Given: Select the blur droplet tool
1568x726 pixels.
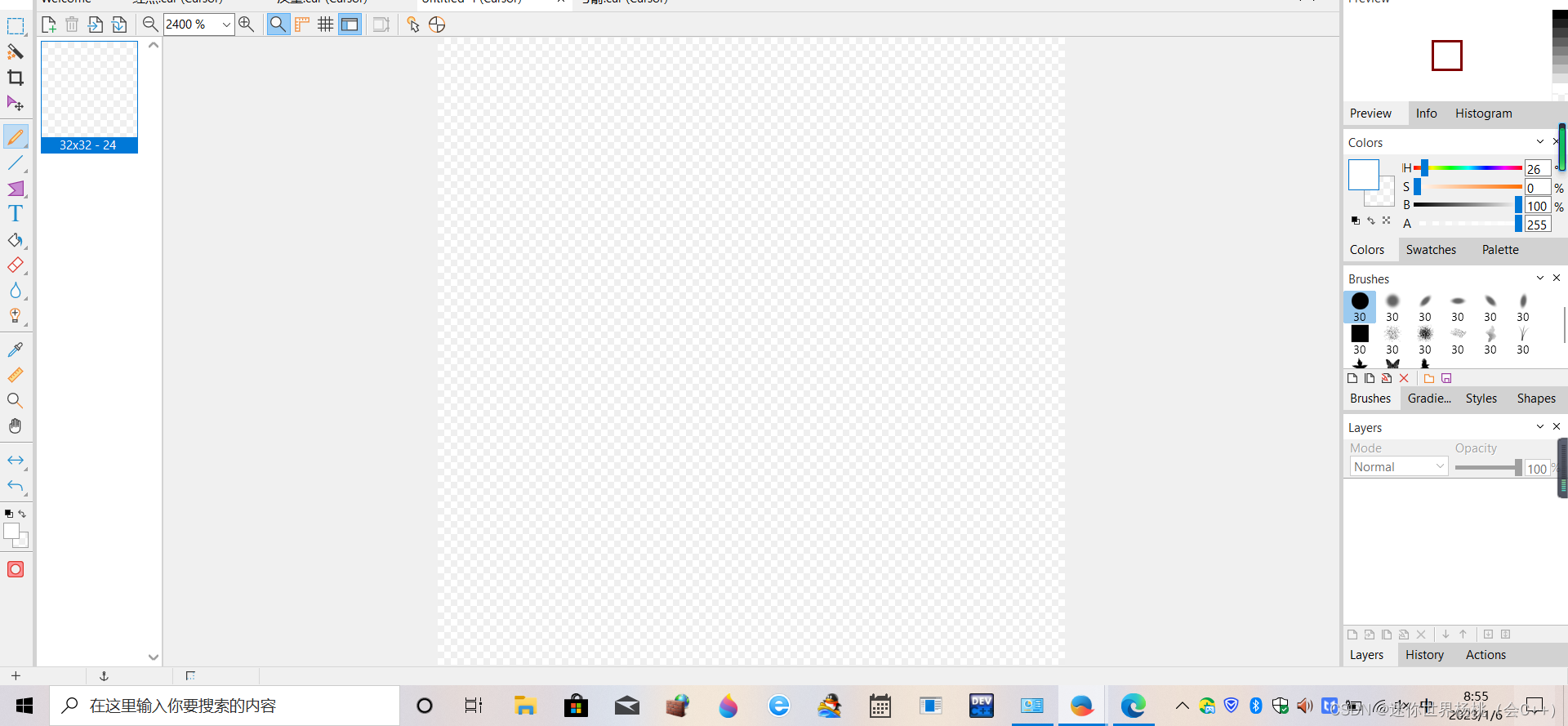Looking at the screenshot, I should point(16,291).
